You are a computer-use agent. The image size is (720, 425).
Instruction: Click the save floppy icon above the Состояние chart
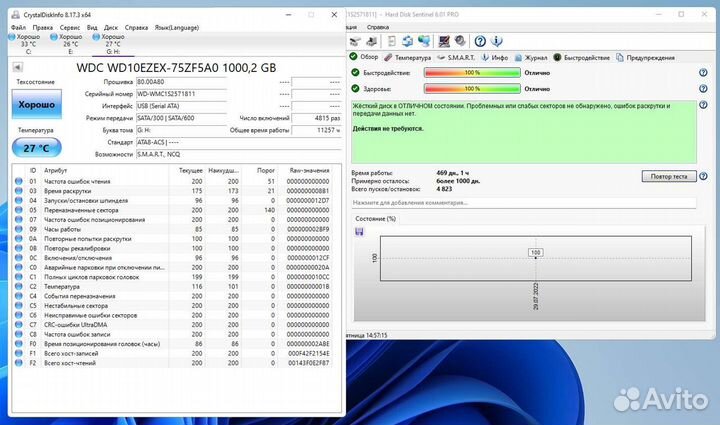point(359,232)
